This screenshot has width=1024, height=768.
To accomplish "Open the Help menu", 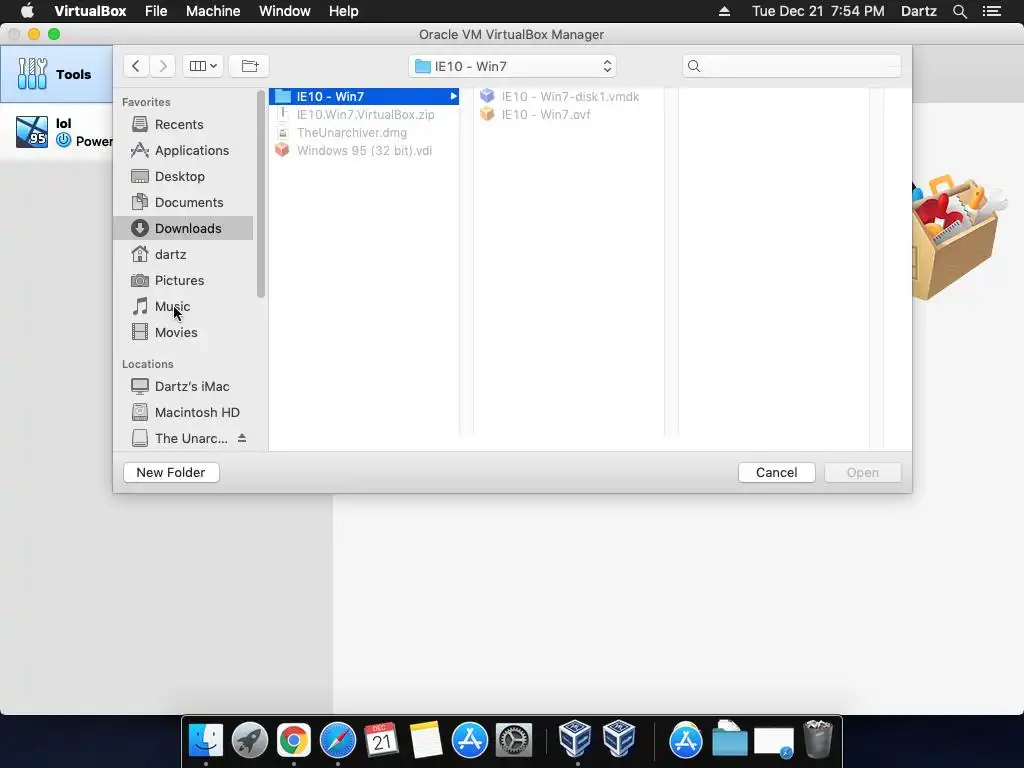I will tap(344, 11).
